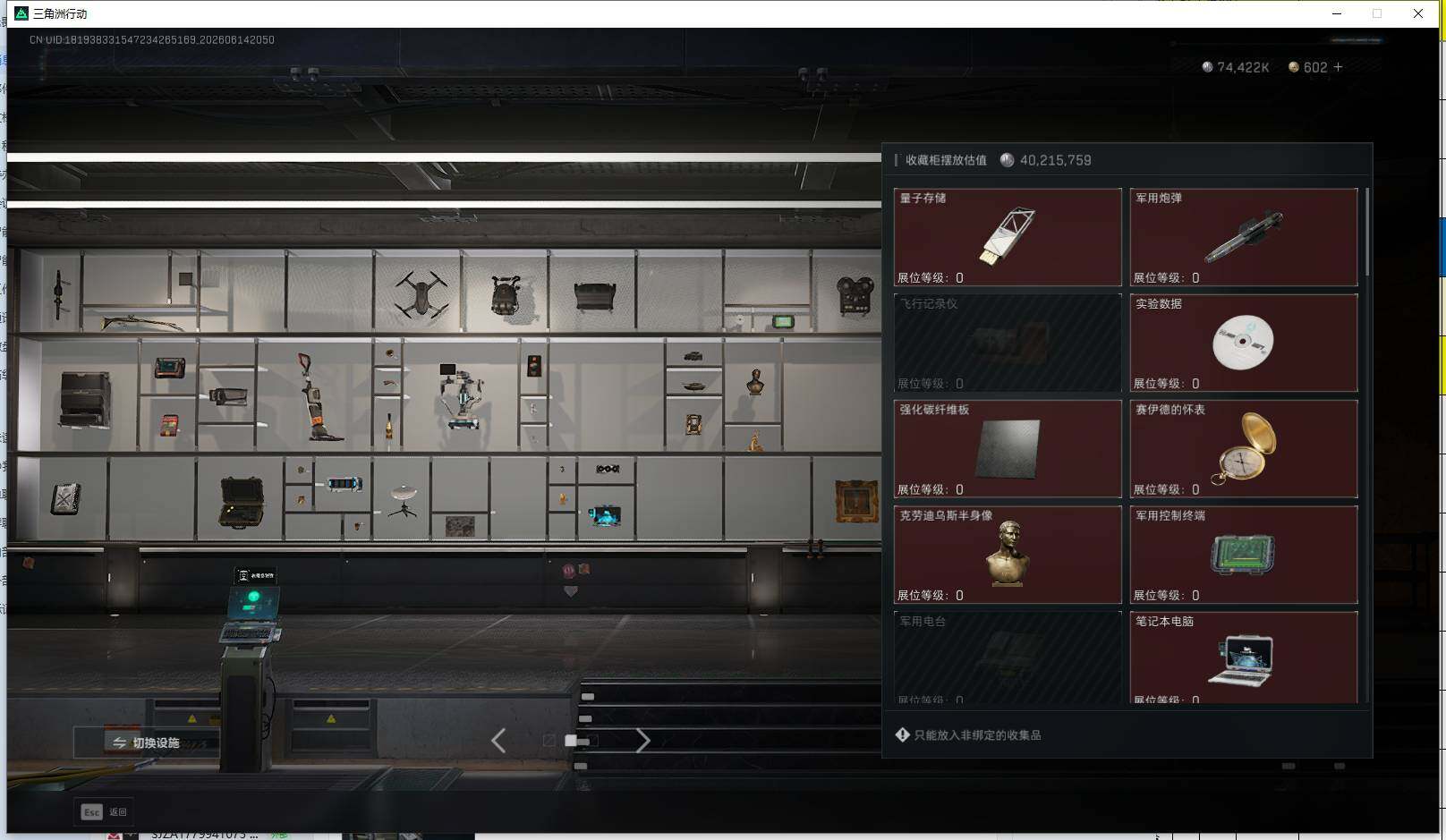1446x840 pixels.
Task: Select the dimmed 飞行记录仪 card
Action: (x=1008, y=343)
